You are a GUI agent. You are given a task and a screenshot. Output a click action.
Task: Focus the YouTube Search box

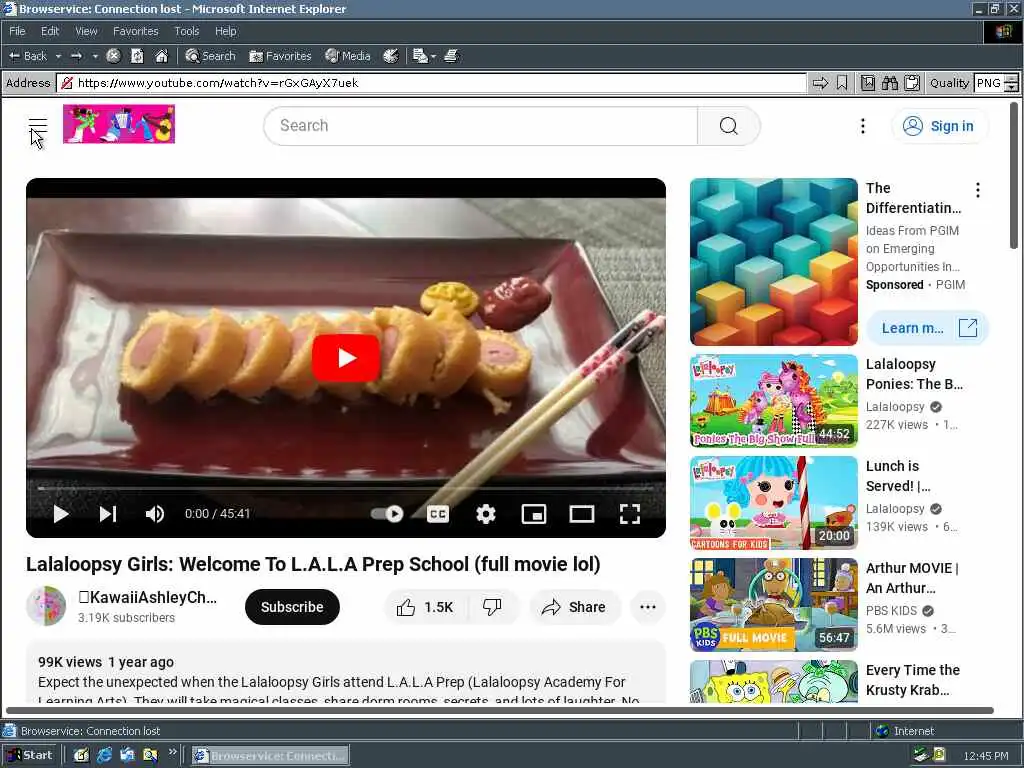click(x=481, y=125)
